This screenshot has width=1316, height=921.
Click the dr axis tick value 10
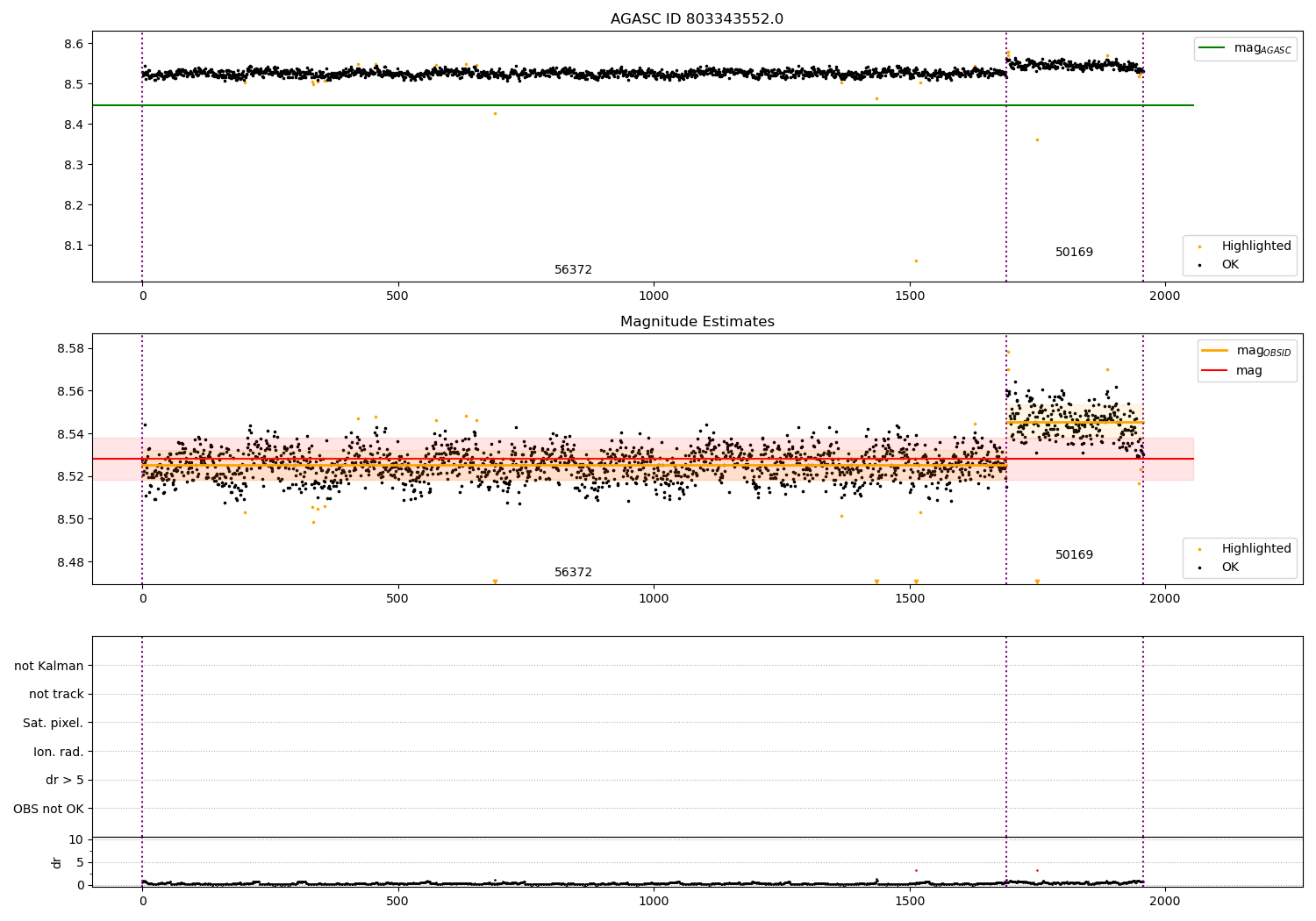coord(76,839)
